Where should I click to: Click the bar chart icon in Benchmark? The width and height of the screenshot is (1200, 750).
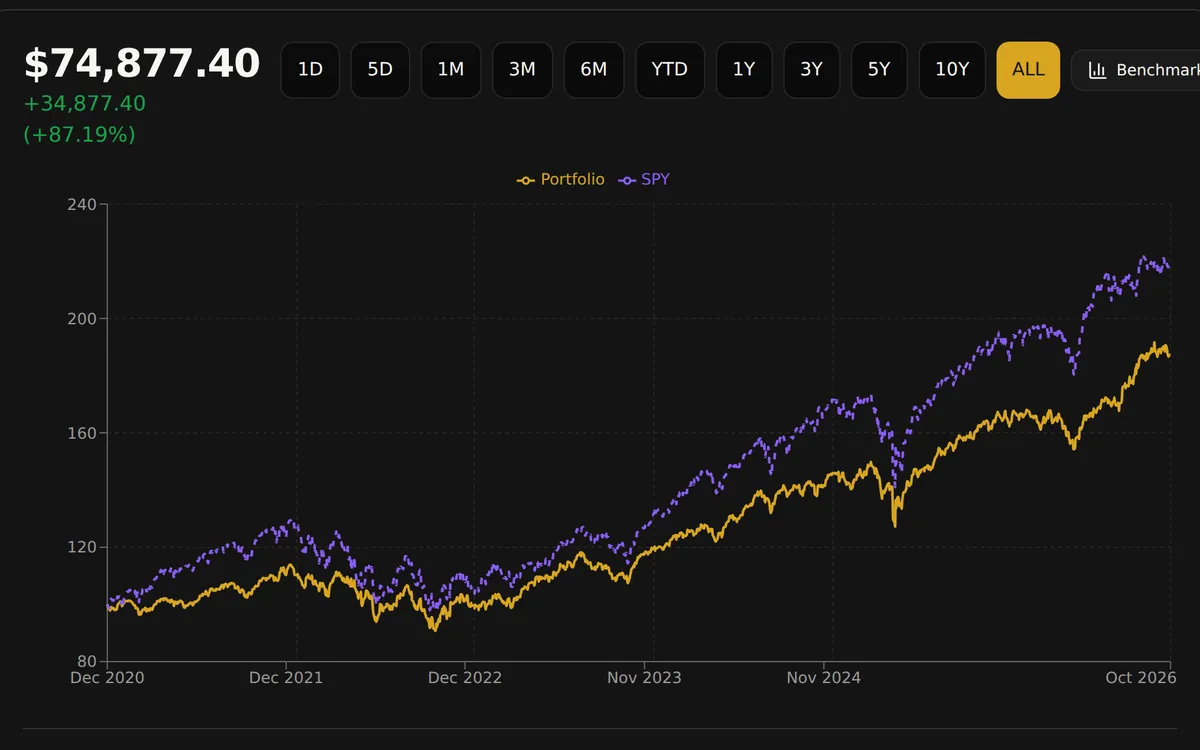(1097, 70)
